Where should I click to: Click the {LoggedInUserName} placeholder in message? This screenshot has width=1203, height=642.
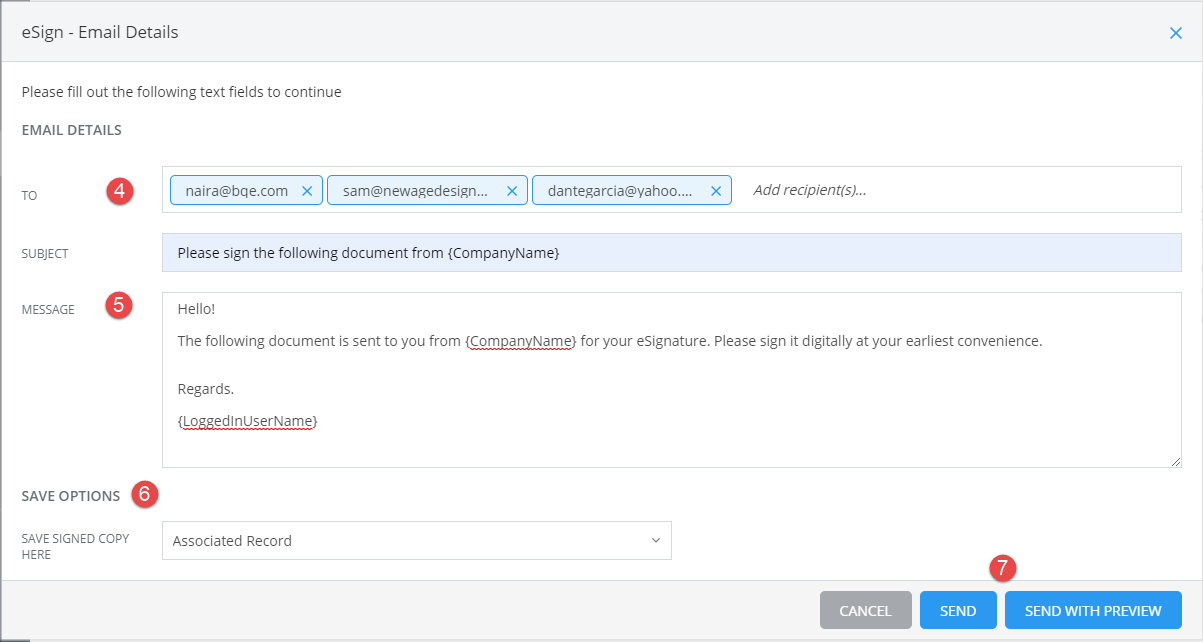click(248, 422)
